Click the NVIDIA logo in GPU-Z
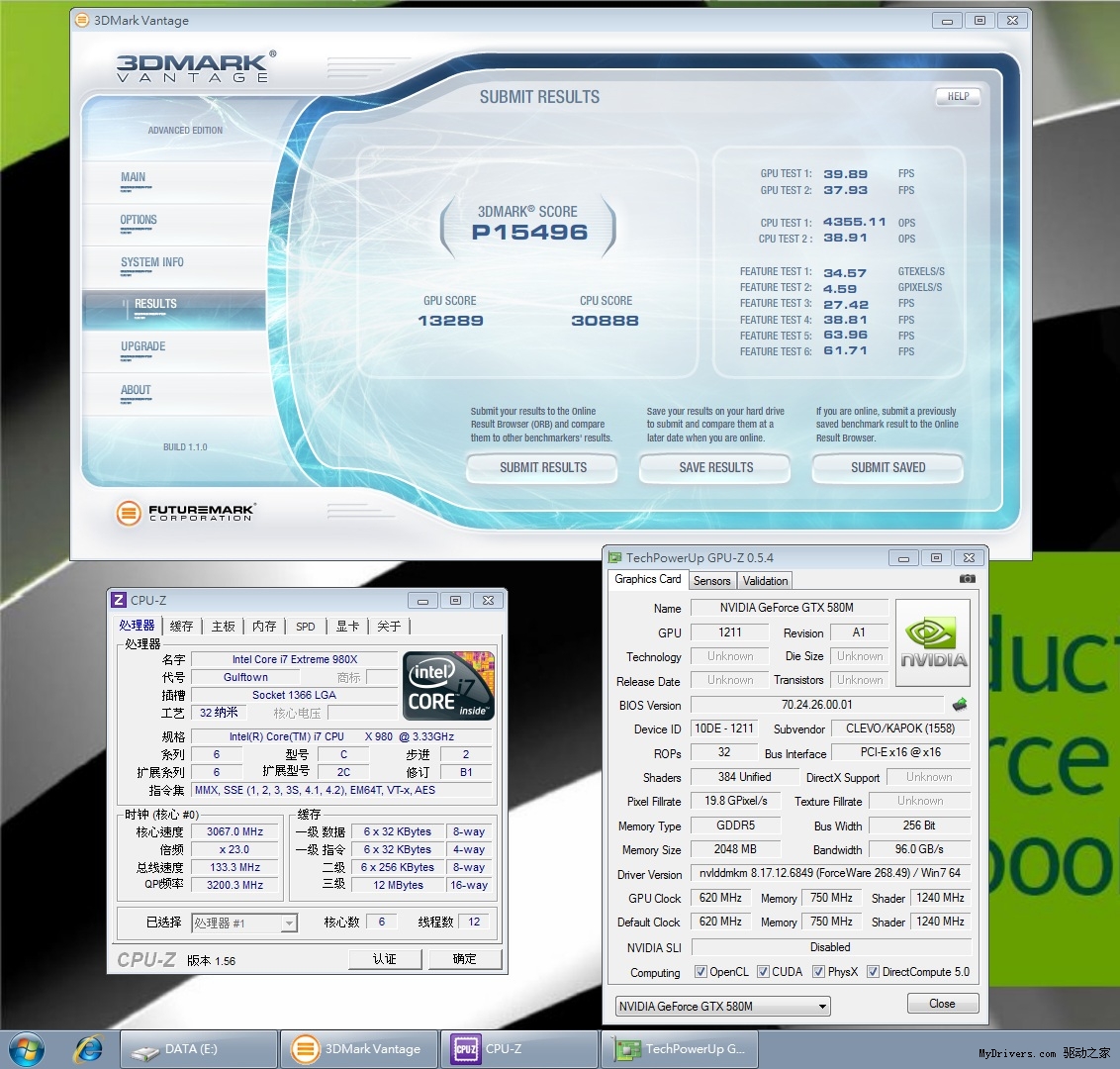The image size is (1120, 1069). 933,642
